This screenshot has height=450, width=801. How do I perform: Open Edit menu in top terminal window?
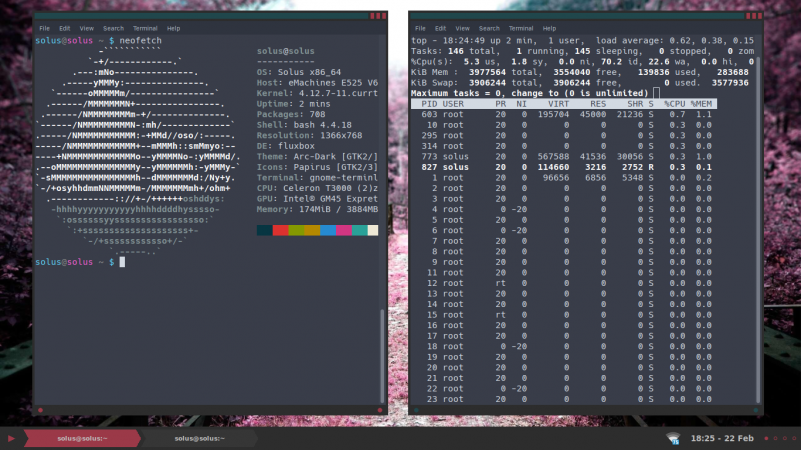(440, 29)
